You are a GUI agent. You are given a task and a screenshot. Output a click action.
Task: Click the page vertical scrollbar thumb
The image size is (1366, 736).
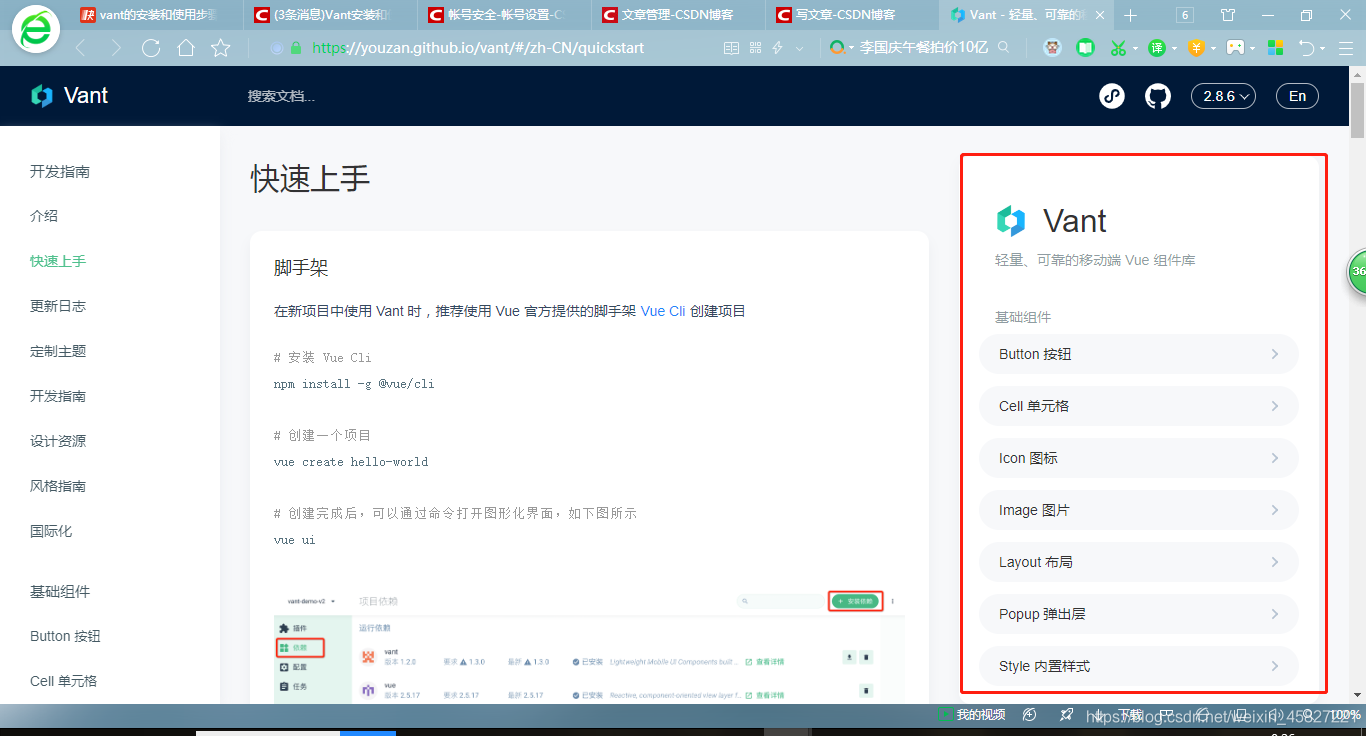[x=1357, y=110]
